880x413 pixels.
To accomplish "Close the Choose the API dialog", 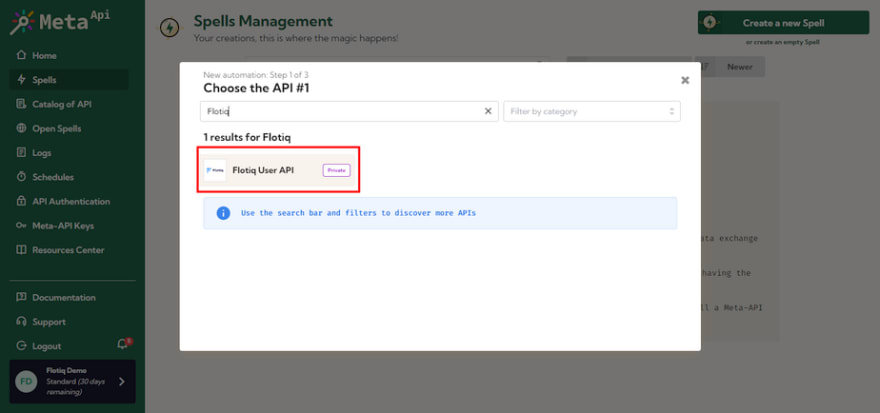I will tap(685, 80).
